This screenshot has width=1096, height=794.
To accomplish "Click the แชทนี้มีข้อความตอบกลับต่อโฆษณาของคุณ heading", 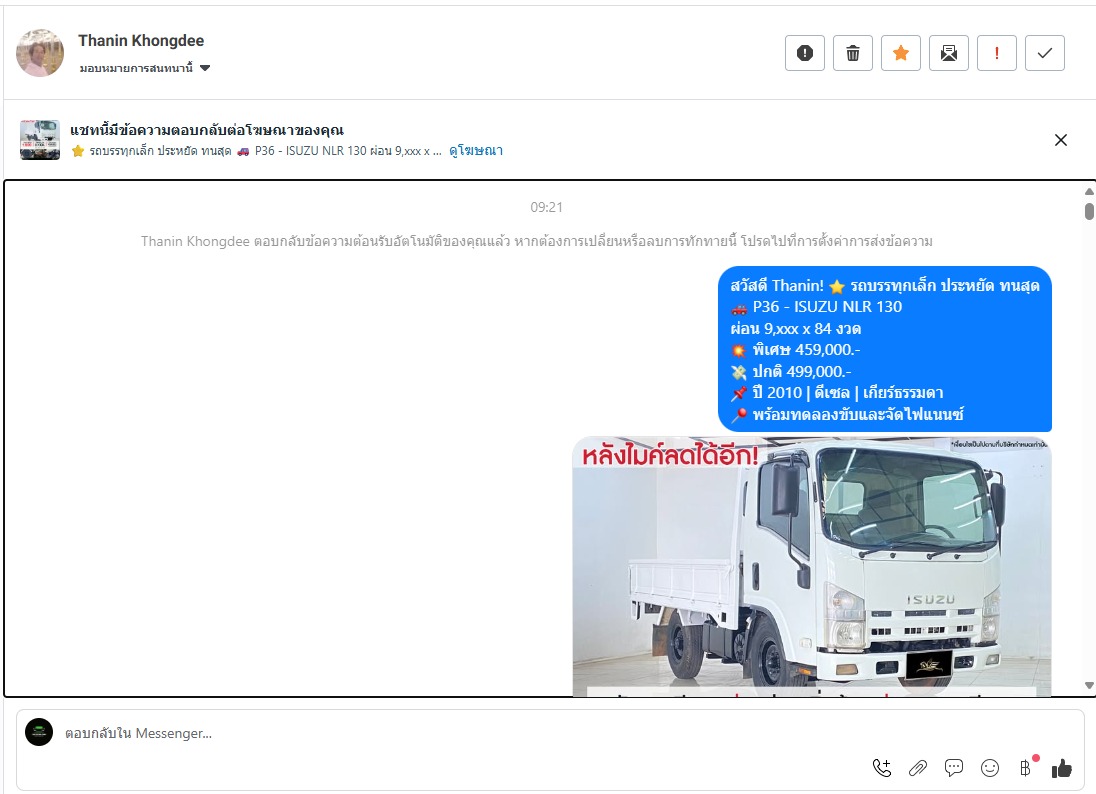I will pos(207,130).
